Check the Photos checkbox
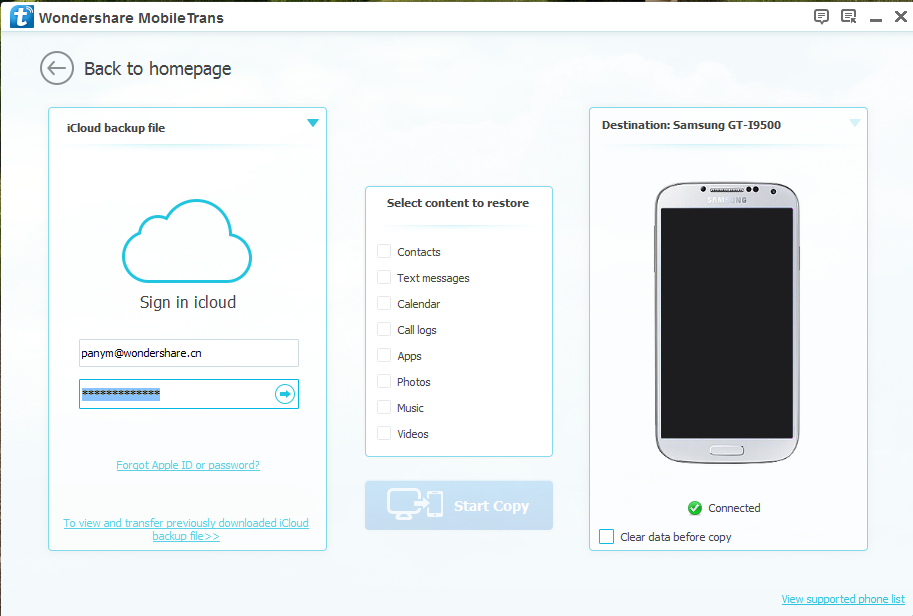This screenshot has height=616, width=913. (x=384, y=381)
